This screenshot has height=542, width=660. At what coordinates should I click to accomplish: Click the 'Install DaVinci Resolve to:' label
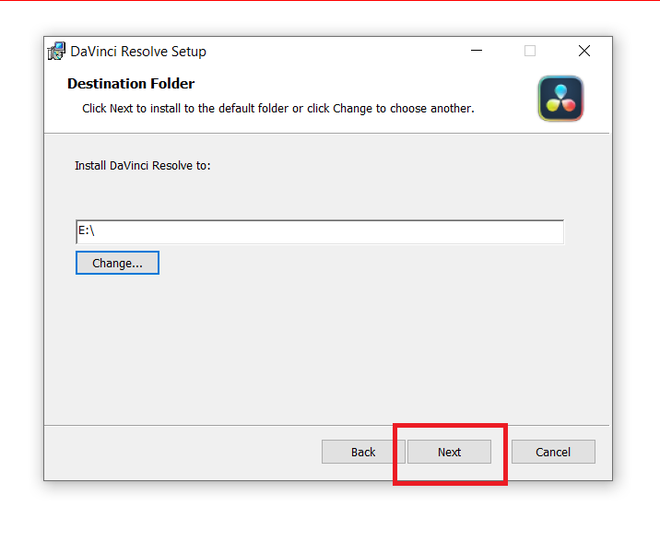142,165
